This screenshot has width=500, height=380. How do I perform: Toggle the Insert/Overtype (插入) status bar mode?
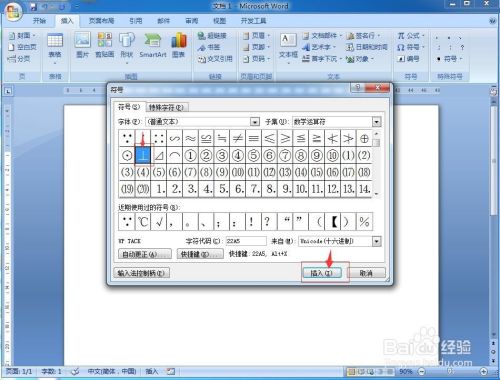(152, 371)
